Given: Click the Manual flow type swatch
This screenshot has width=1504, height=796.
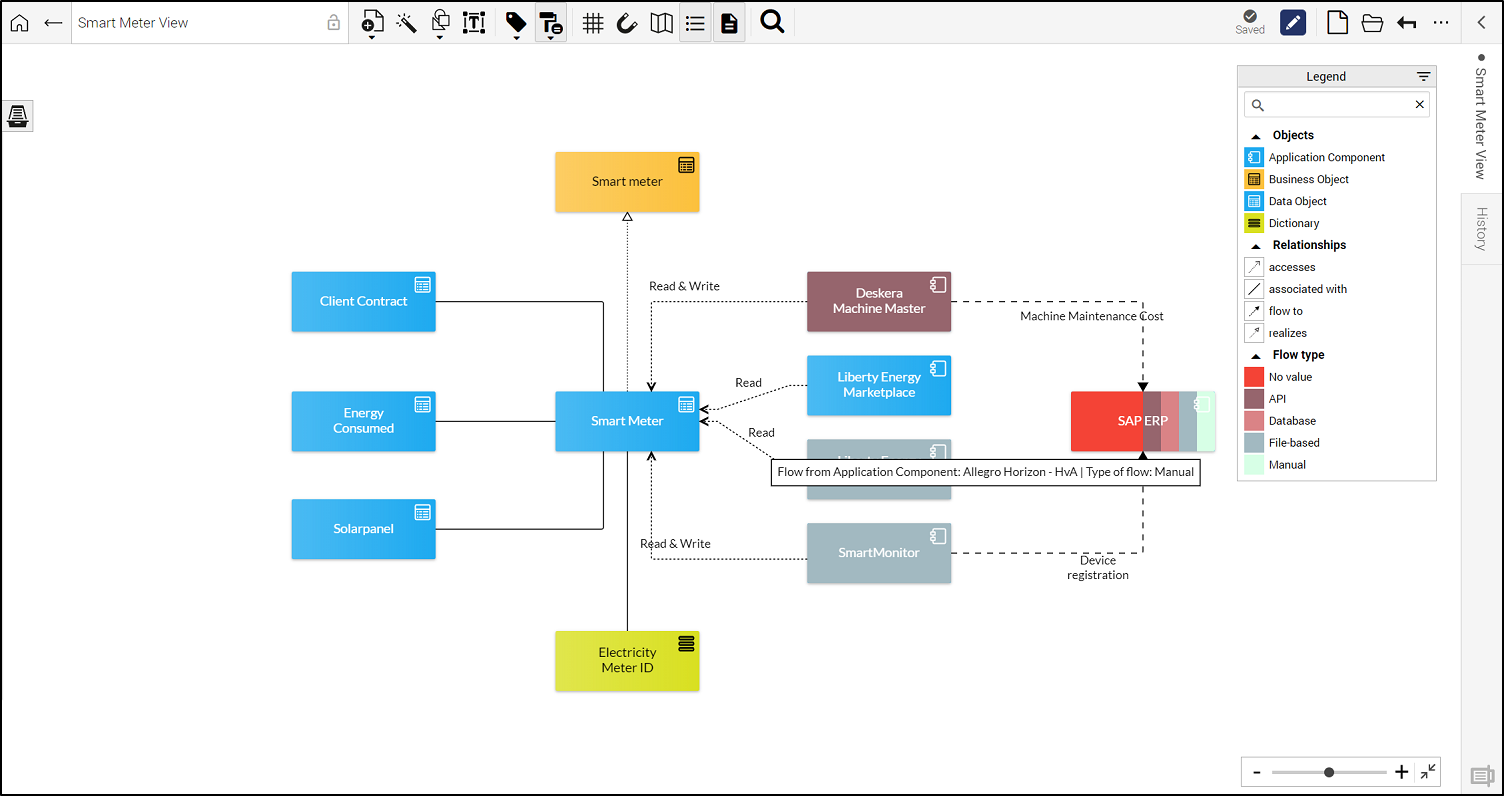Looking at the screenshot, I should pyautogui.click(x=1254, y=465).
